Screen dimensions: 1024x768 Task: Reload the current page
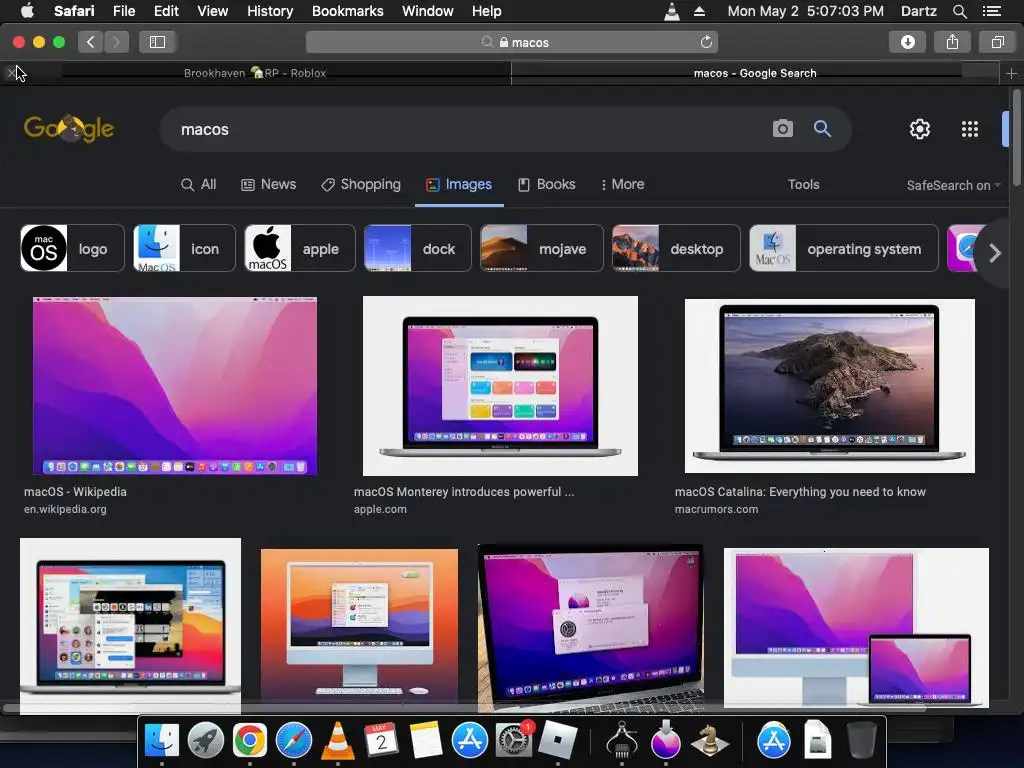tap(706, 42)
